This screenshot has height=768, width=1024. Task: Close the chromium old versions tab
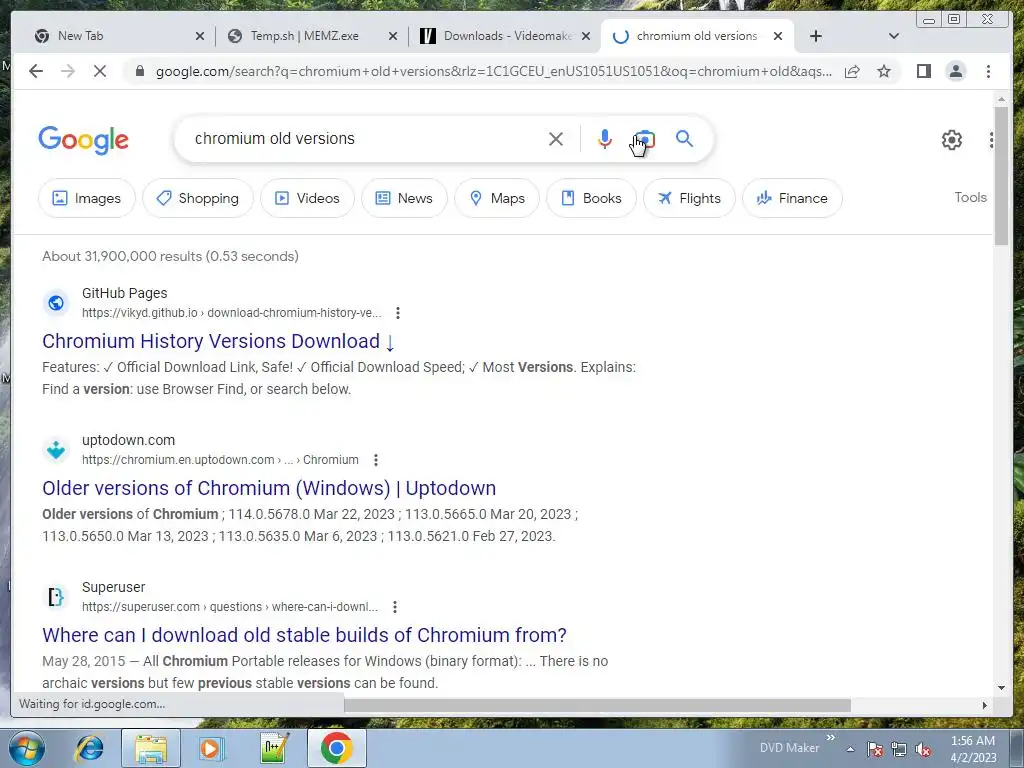[778, 36]
